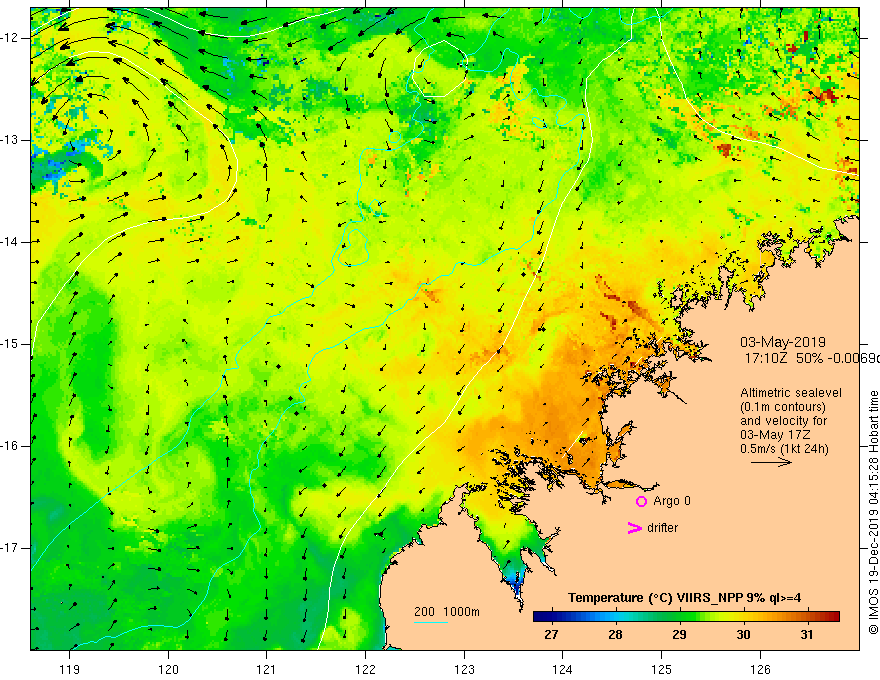Click the 'Altimetric sealevel' legend text
The image size is (880, 680).
[x=791, y=393]
